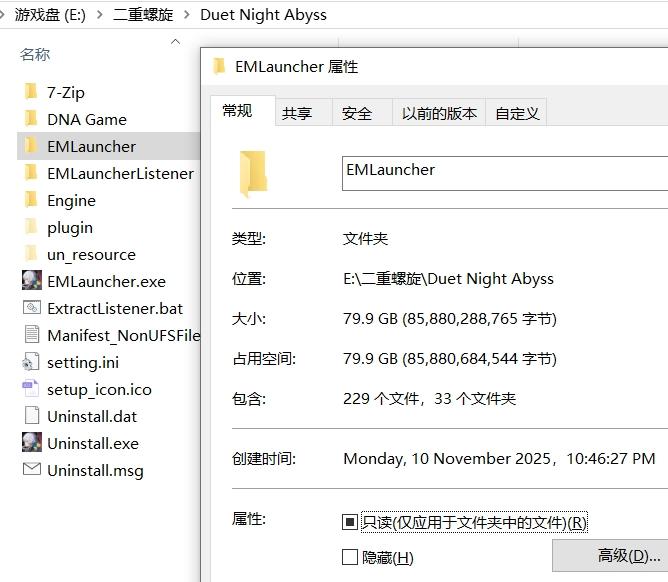Expand the breadcrumb arrow before 二重螺旋
Screen dimensions: 668x582
pyautogui.click(x=98, y=15)
